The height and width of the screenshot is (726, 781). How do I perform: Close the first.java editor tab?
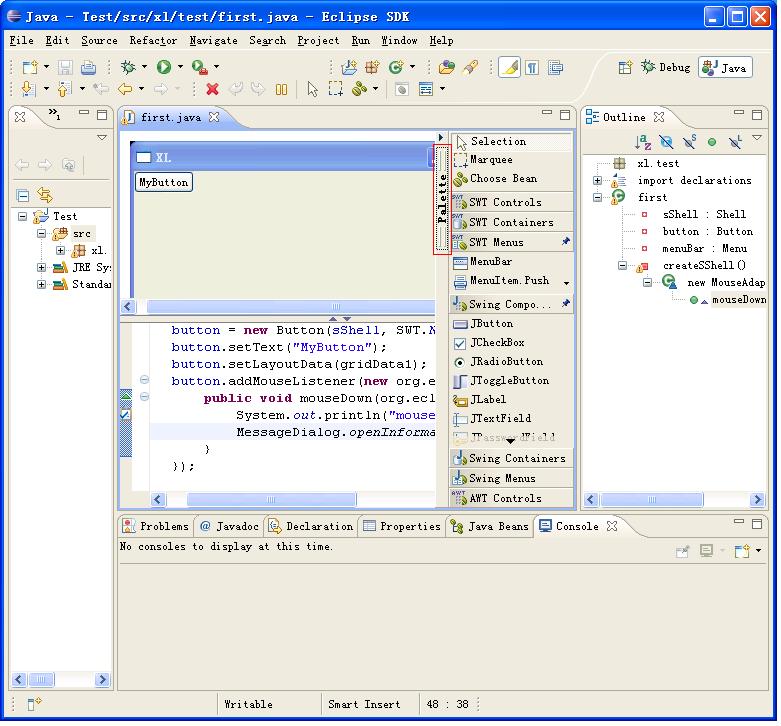(214, 117)
